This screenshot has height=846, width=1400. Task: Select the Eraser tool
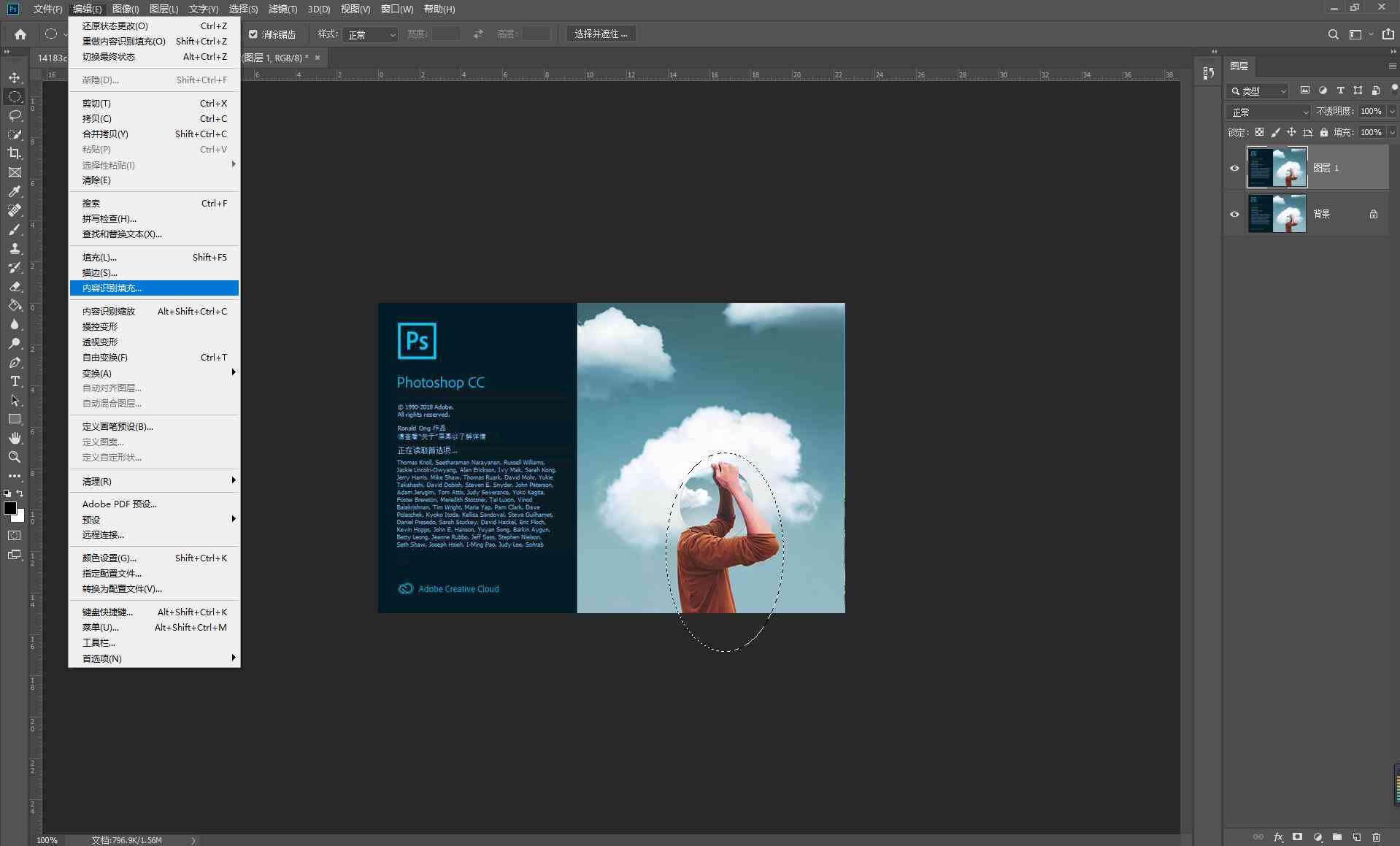[x=15, y=286]
